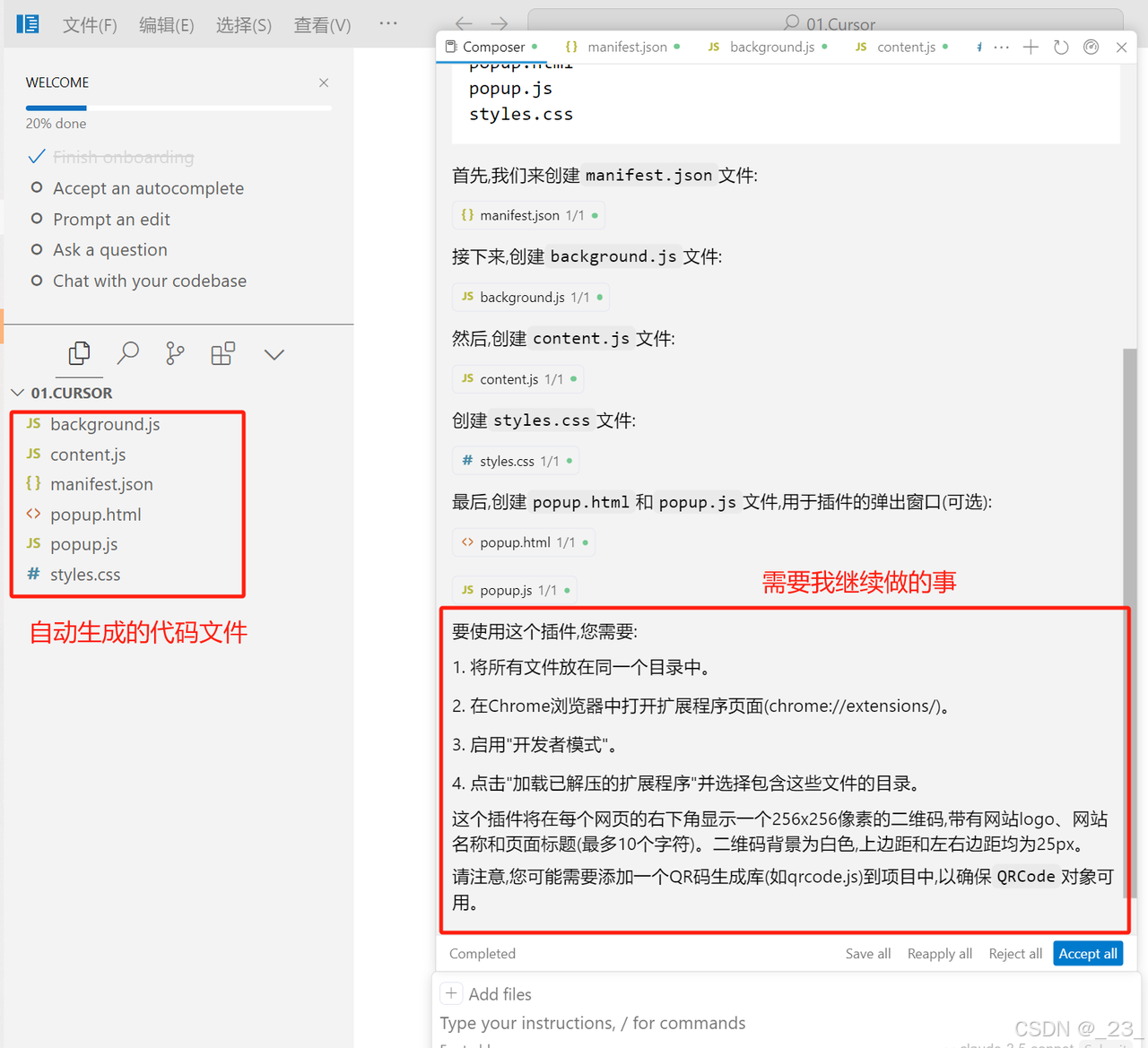Mark the 'Accept an autocomplete' onboarding step

click(36, 188)
